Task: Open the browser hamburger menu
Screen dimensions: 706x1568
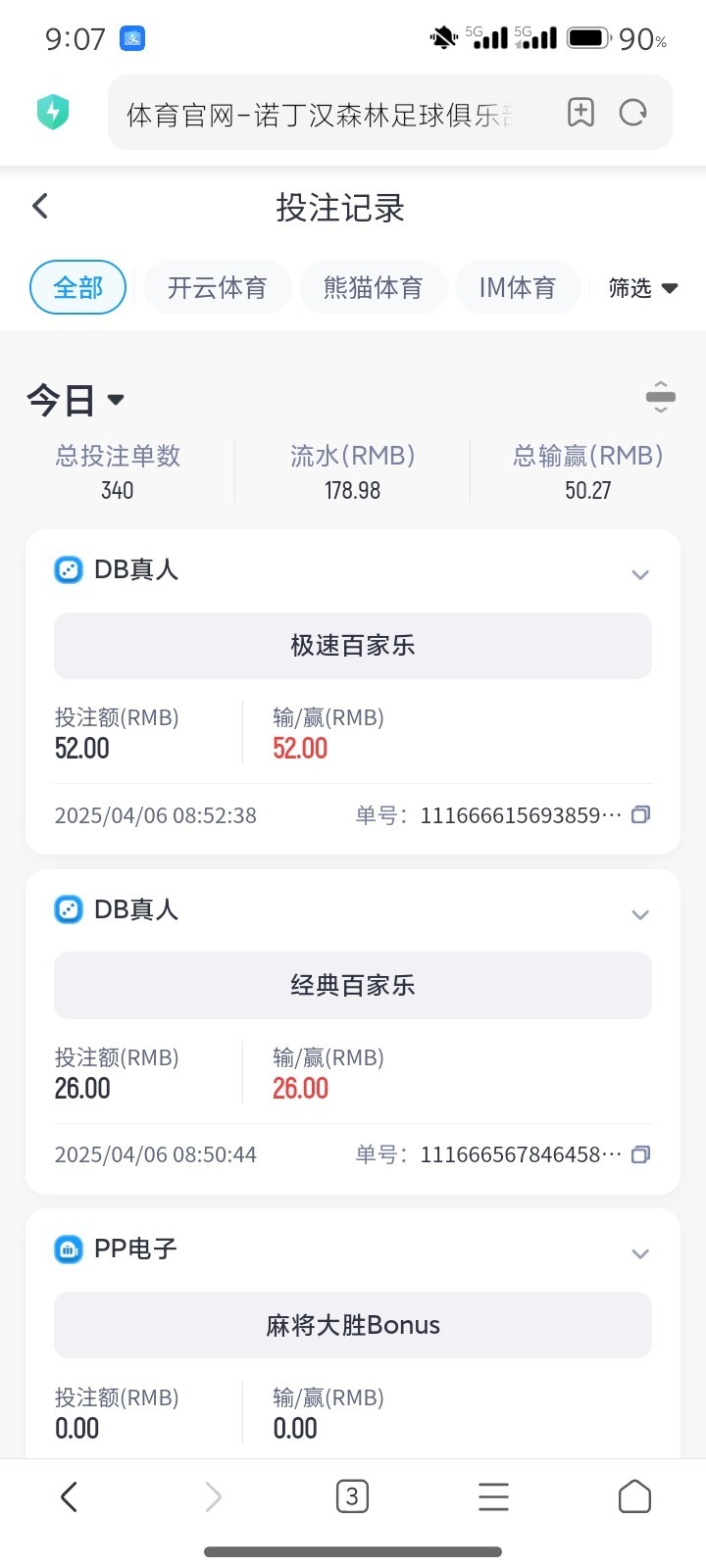Action: coord(493,1496)
